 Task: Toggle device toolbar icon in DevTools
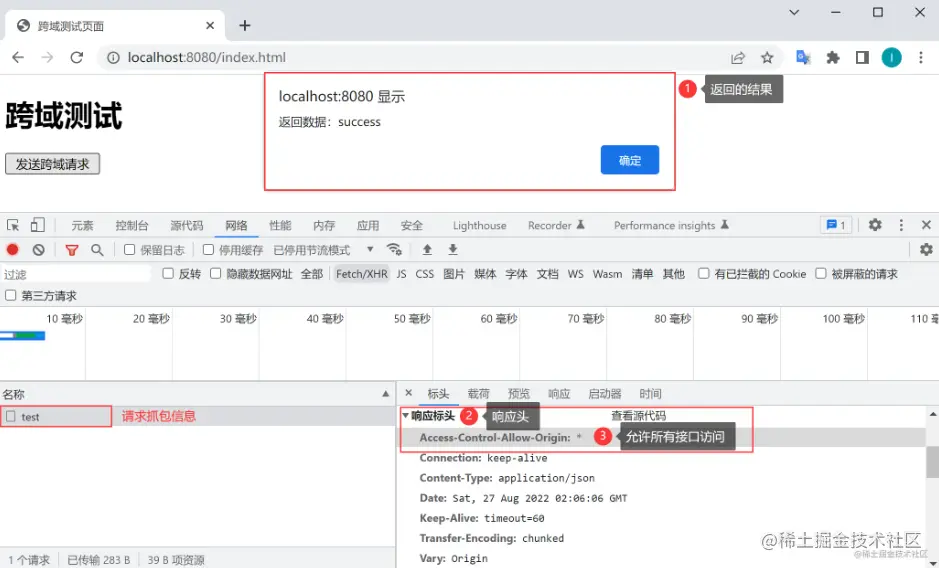(x=37, y=225)
